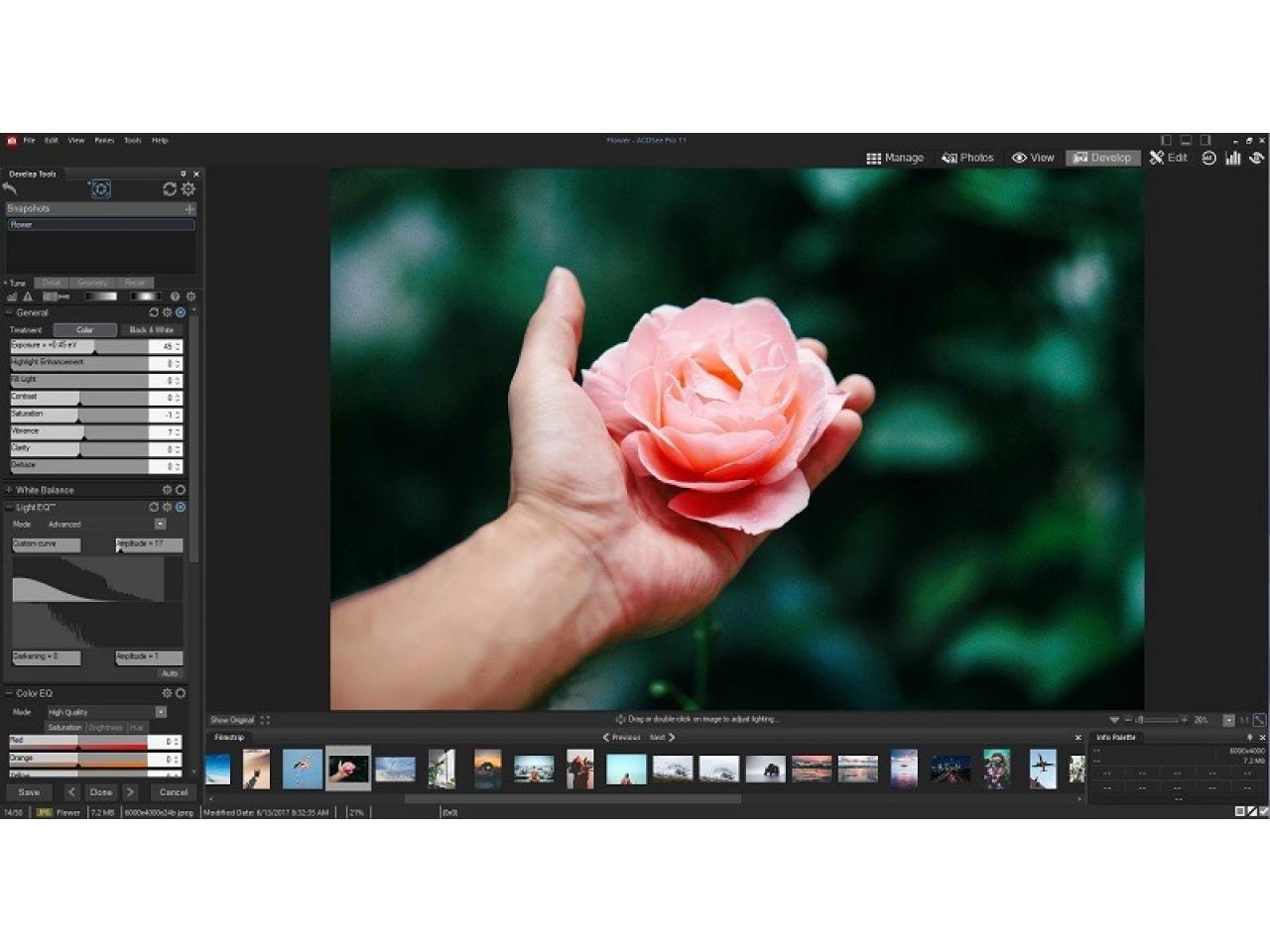Open the Dashboard bar-chart mode icon
The width and height of the screenshot is (1270, 952).
[x=1233, y=158]
